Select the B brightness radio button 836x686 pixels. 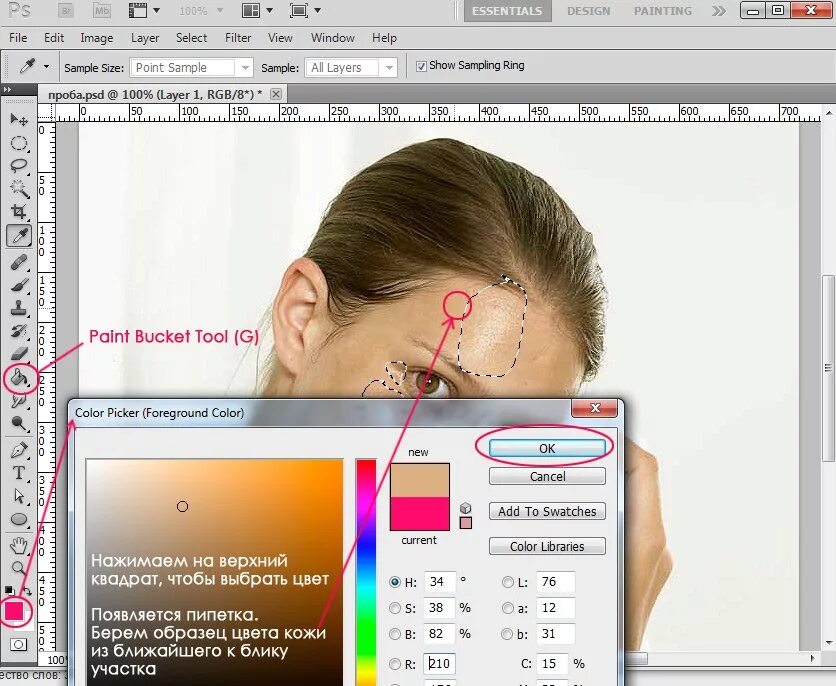point(395,634)
